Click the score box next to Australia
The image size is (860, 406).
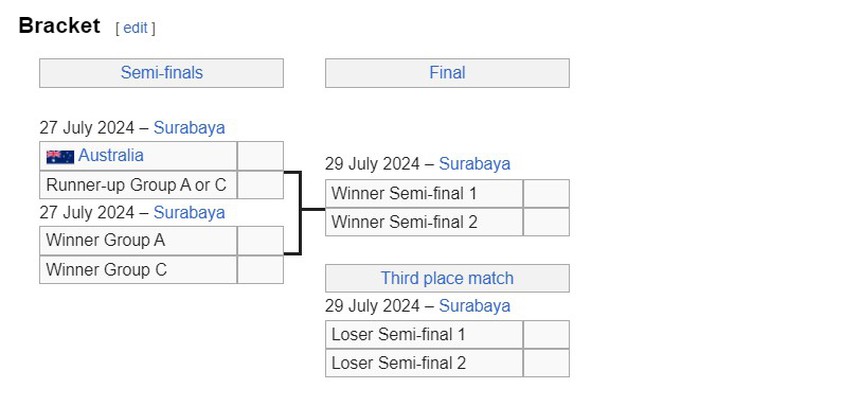260,156
